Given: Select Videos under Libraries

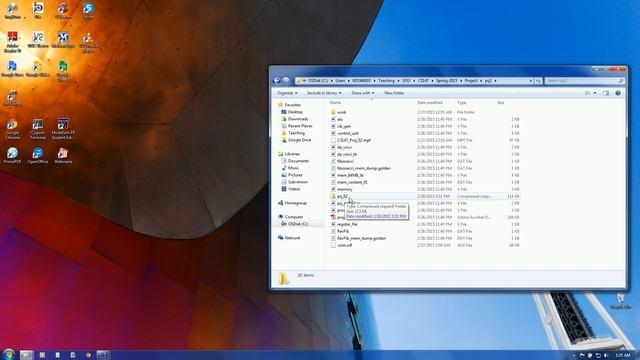Looking at the screenshot, I should click(294, 189).
